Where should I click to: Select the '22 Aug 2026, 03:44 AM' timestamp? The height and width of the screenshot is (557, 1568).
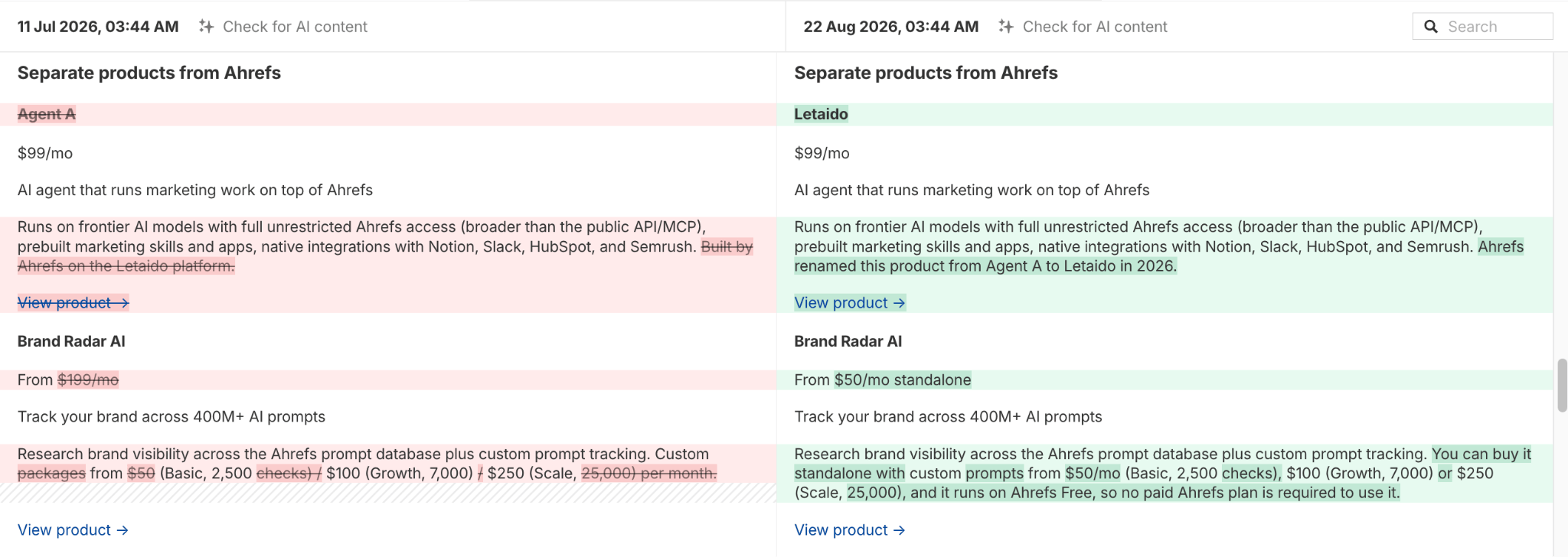[890, 27]
